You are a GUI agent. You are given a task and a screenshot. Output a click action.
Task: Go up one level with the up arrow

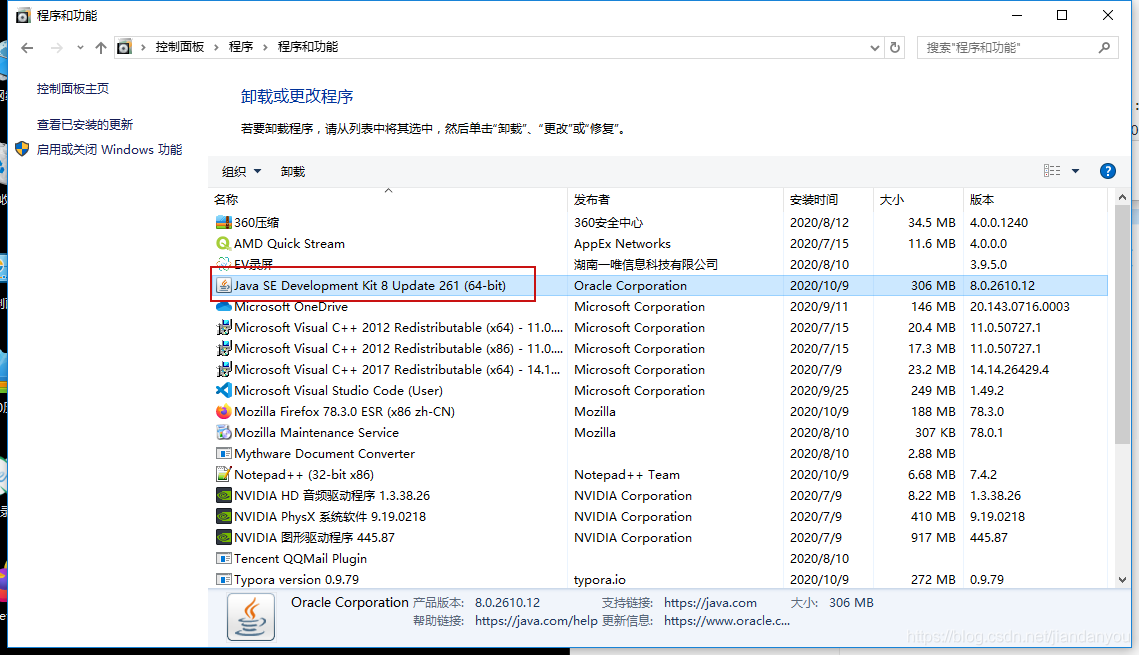[101, 48]
